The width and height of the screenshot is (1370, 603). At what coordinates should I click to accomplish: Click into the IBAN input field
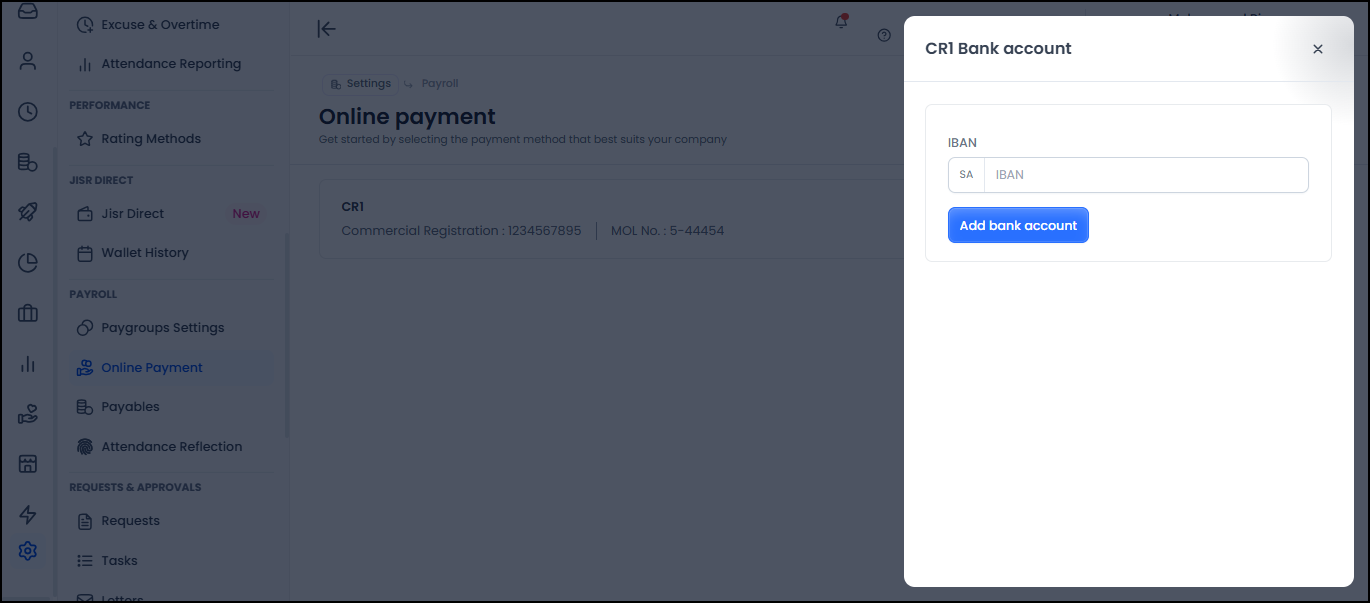coord(1145,175)
